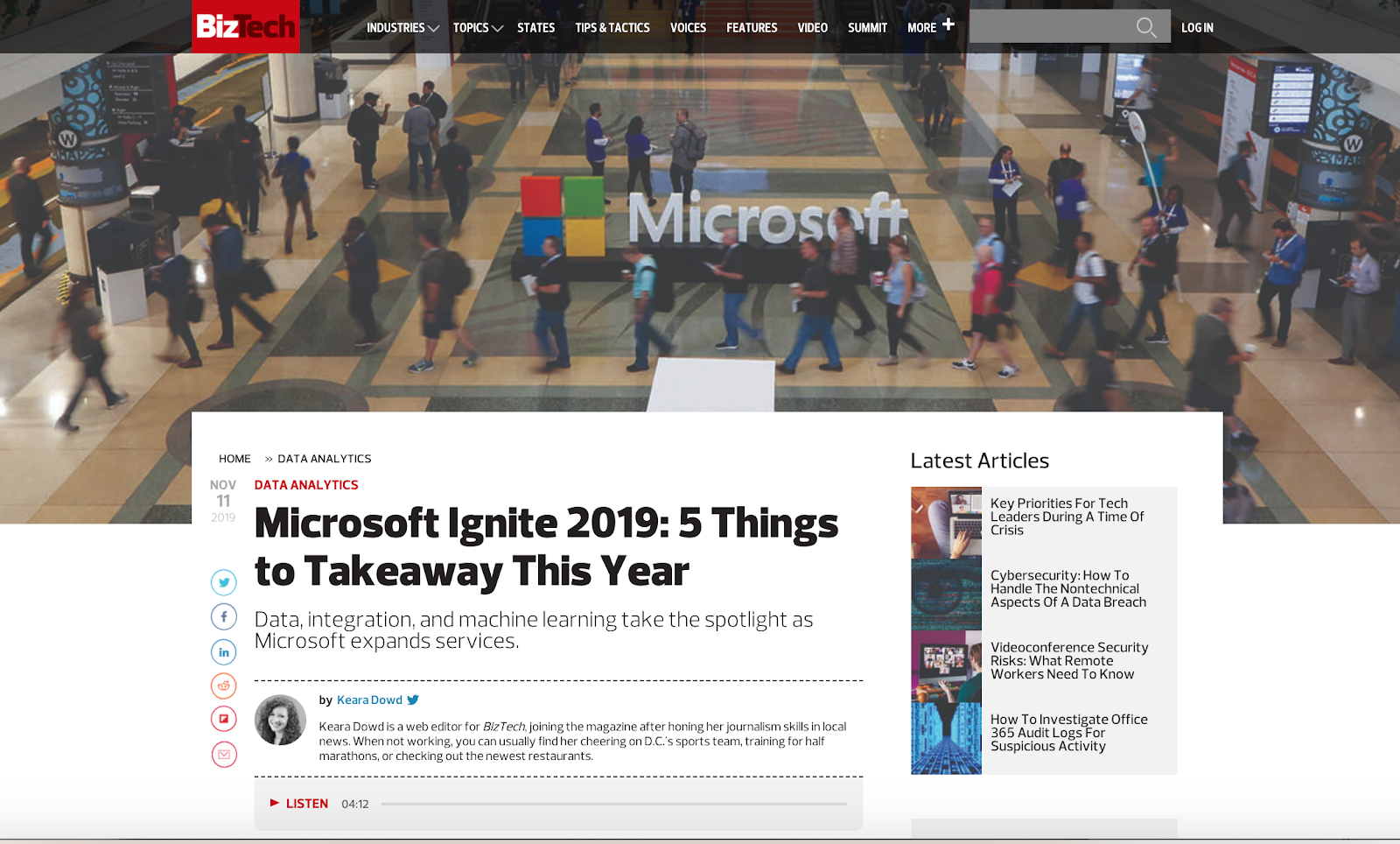Click Cybersecurity article thumbnail image
1400x844 pixels.
pyautogui.click(x=946, y=594)
